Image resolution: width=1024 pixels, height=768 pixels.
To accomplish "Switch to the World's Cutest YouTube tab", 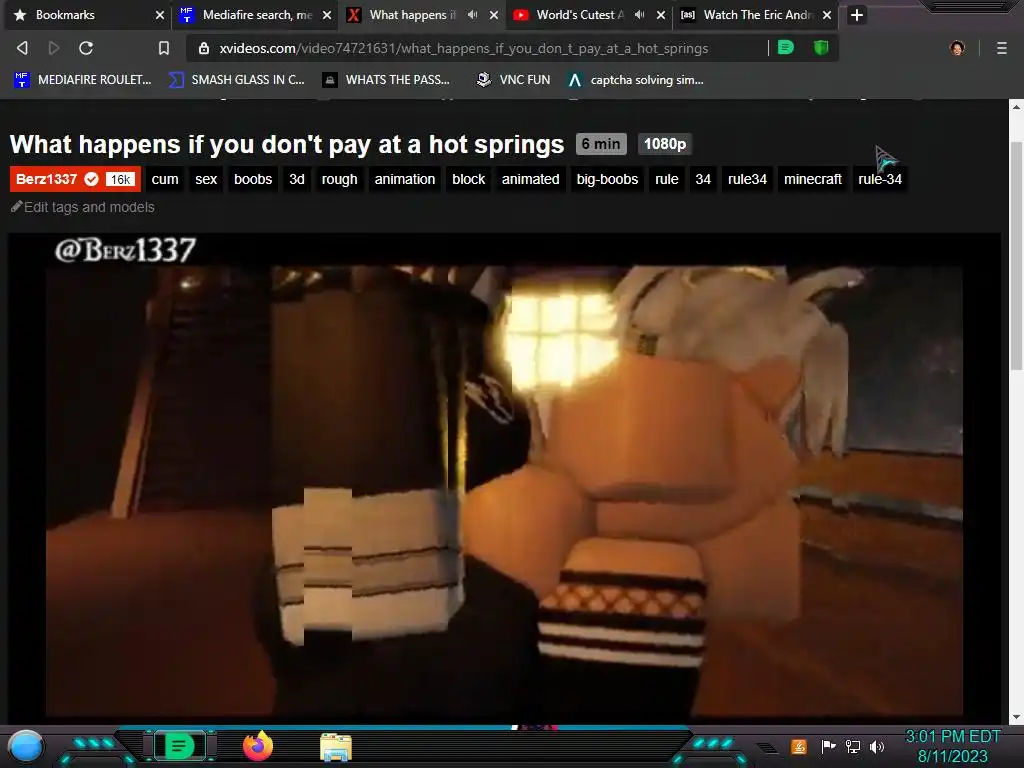I will (x=589, y=15).
